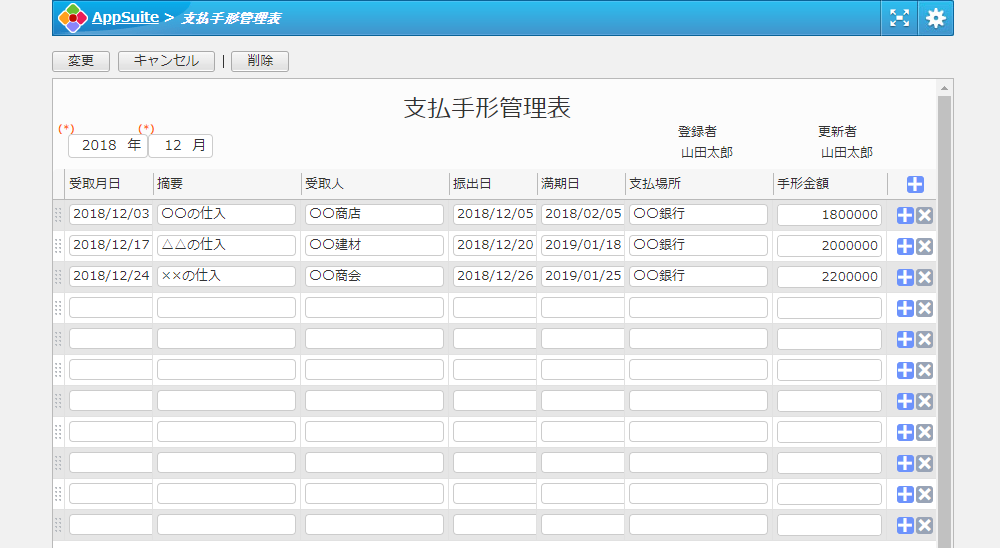Screen dimensions: 1000x548
Task: Delete the 〇〇建材 row with X icon
Action: 925,246
